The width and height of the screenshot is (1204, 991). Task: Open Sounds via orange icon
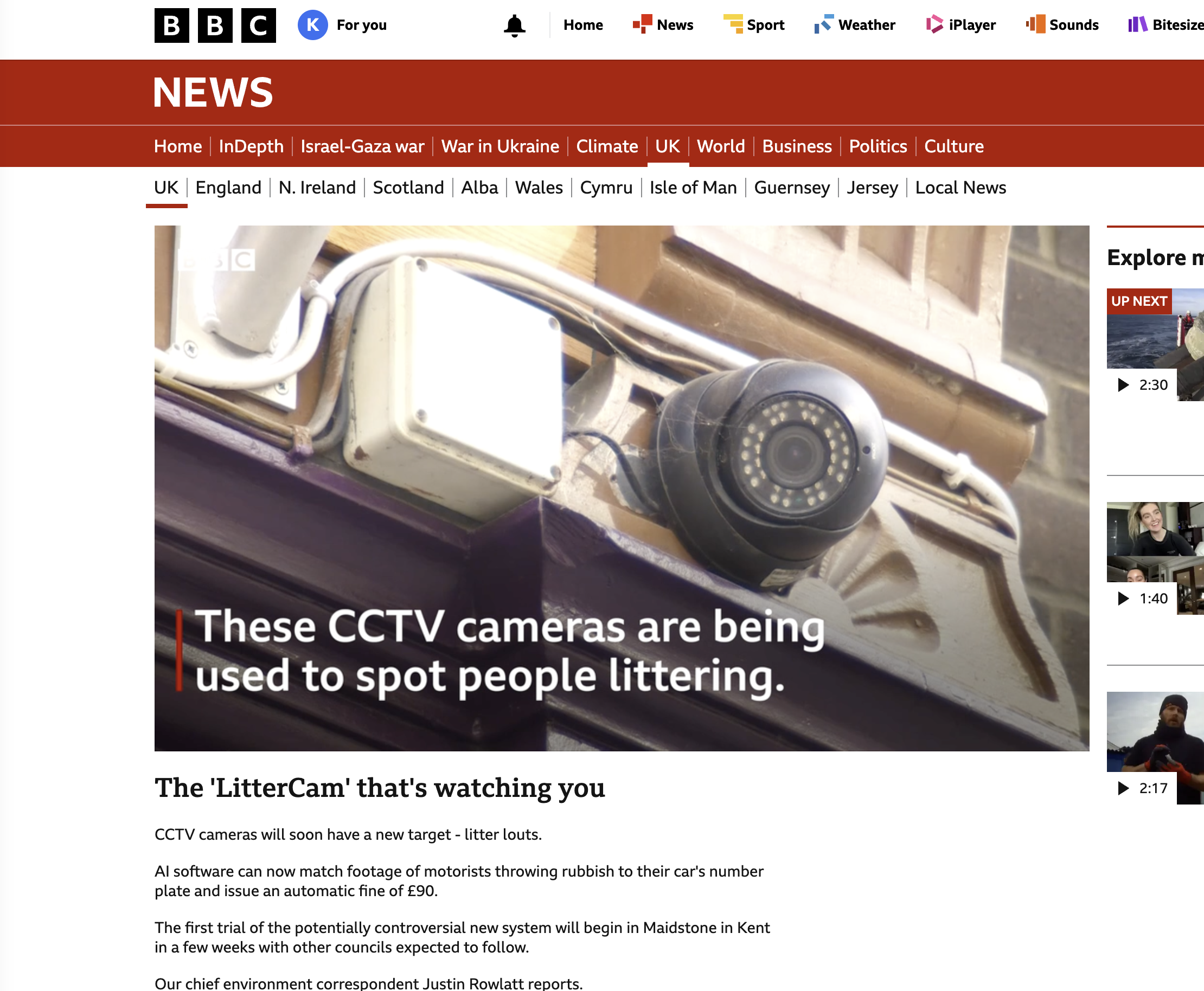[1035, 24]
